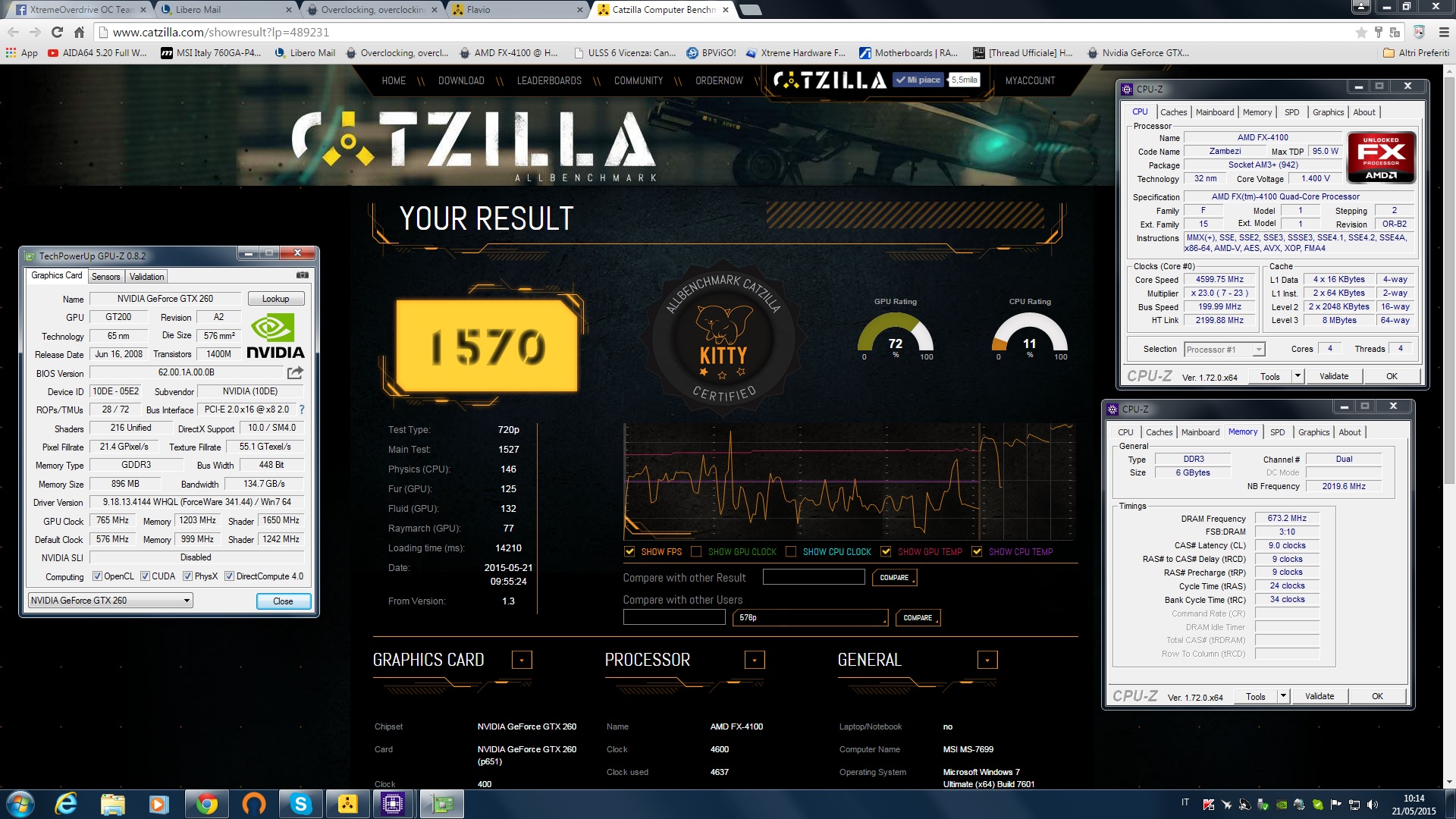The image size is (1456, 819).
Task: Click the BIOS version share/export icon in GPU-Z
Action: click(x=295, y=372)
